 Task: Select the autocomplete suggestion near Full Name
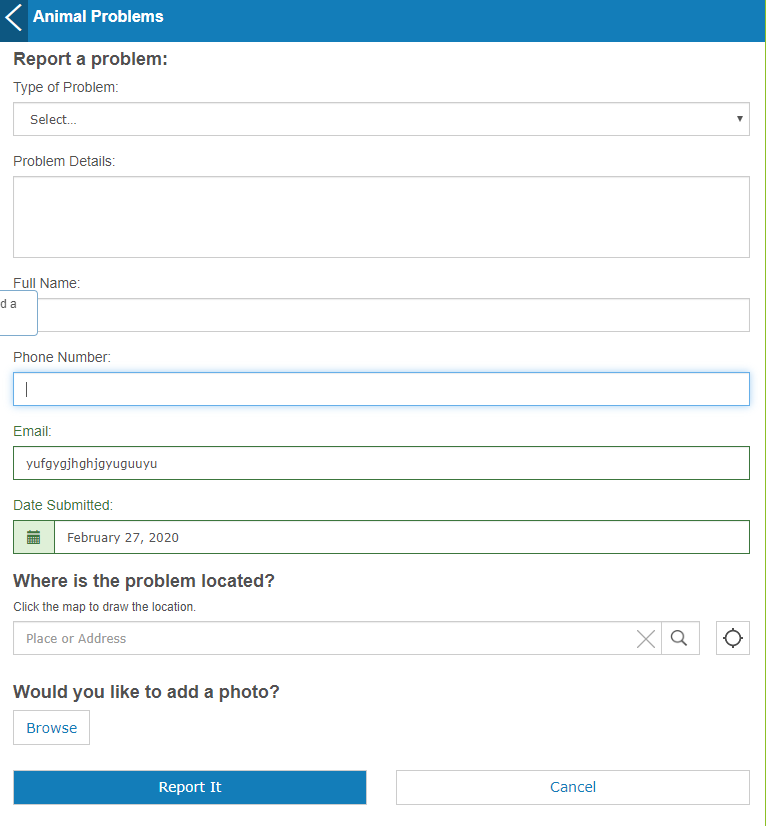tap(17, 312)
